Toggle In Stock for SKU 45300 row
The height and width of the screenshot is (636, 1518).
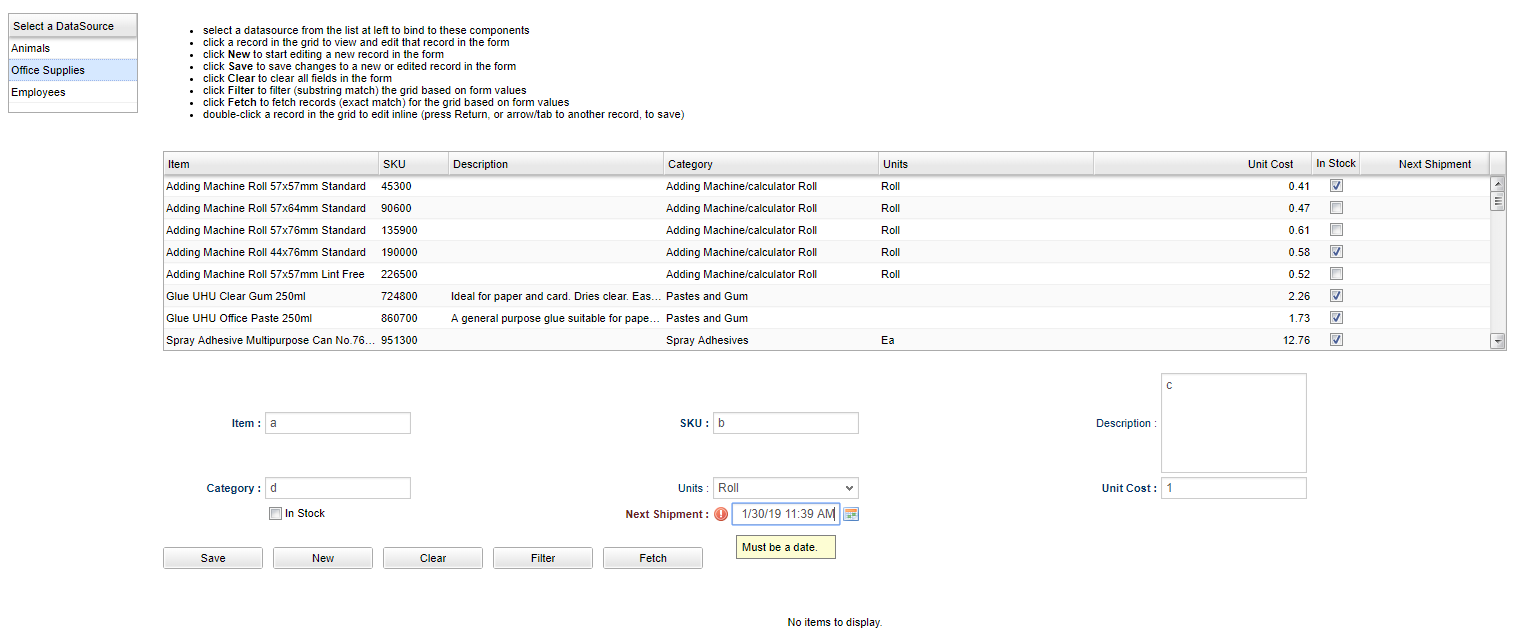(x=1336, y=186)
